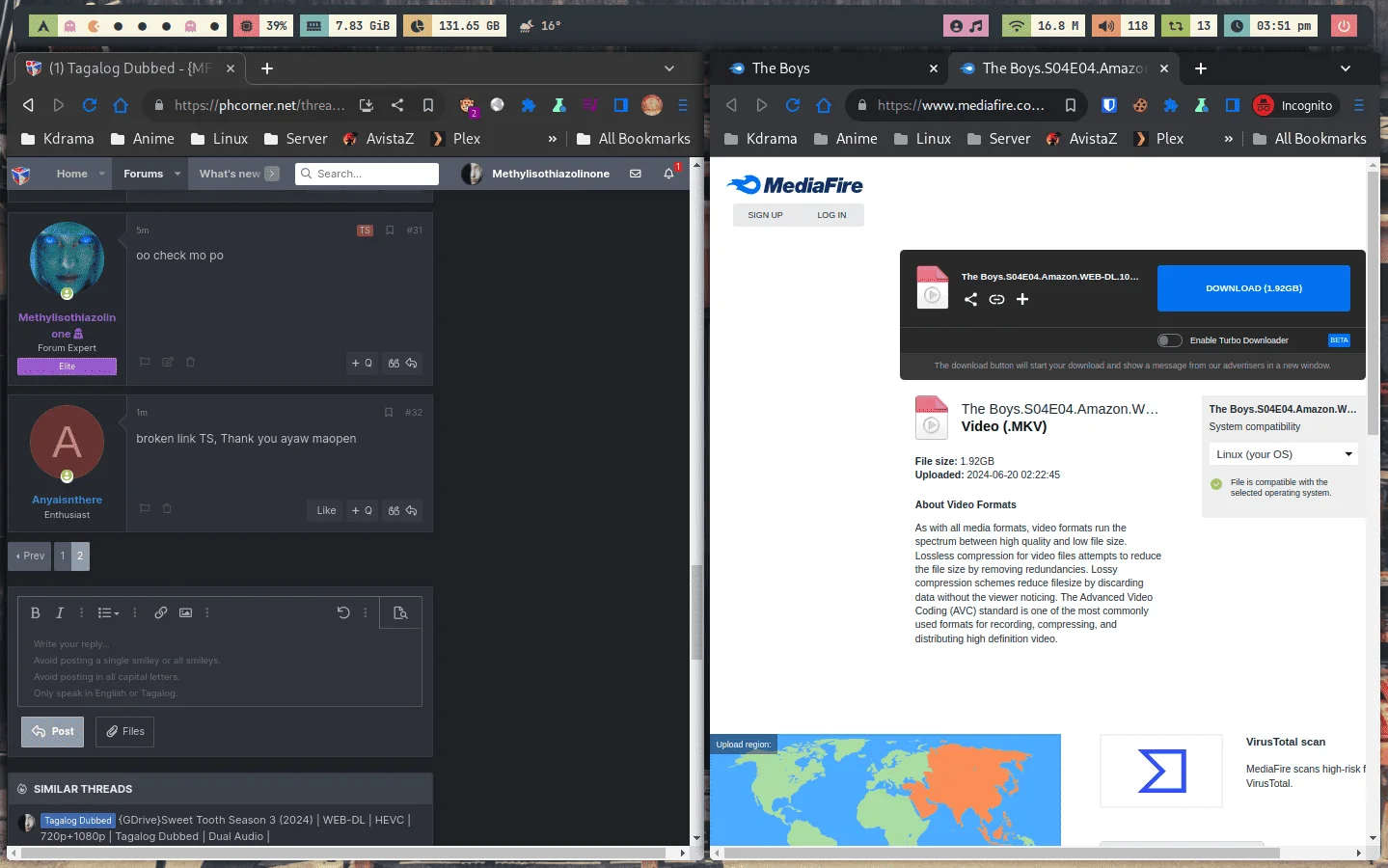Click the plus icon under MediaFire filename
Screen dimensions: 1388x868
pyautogui.click(x=1022, y=300)
